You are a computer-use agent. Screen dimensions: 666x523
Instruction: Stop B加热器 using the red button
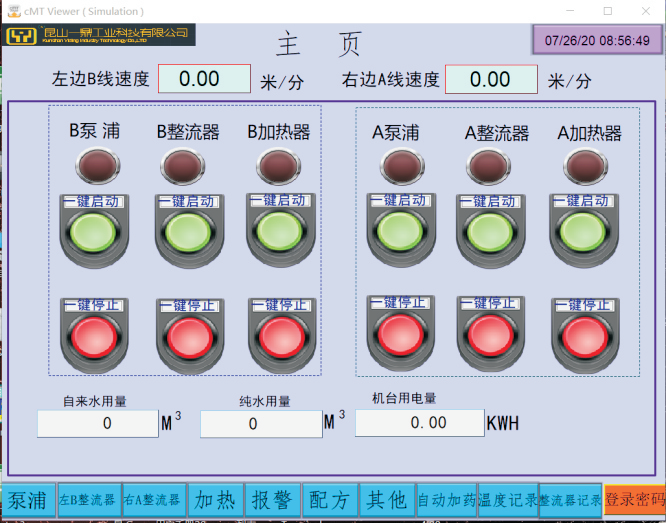tap(281, 336)
